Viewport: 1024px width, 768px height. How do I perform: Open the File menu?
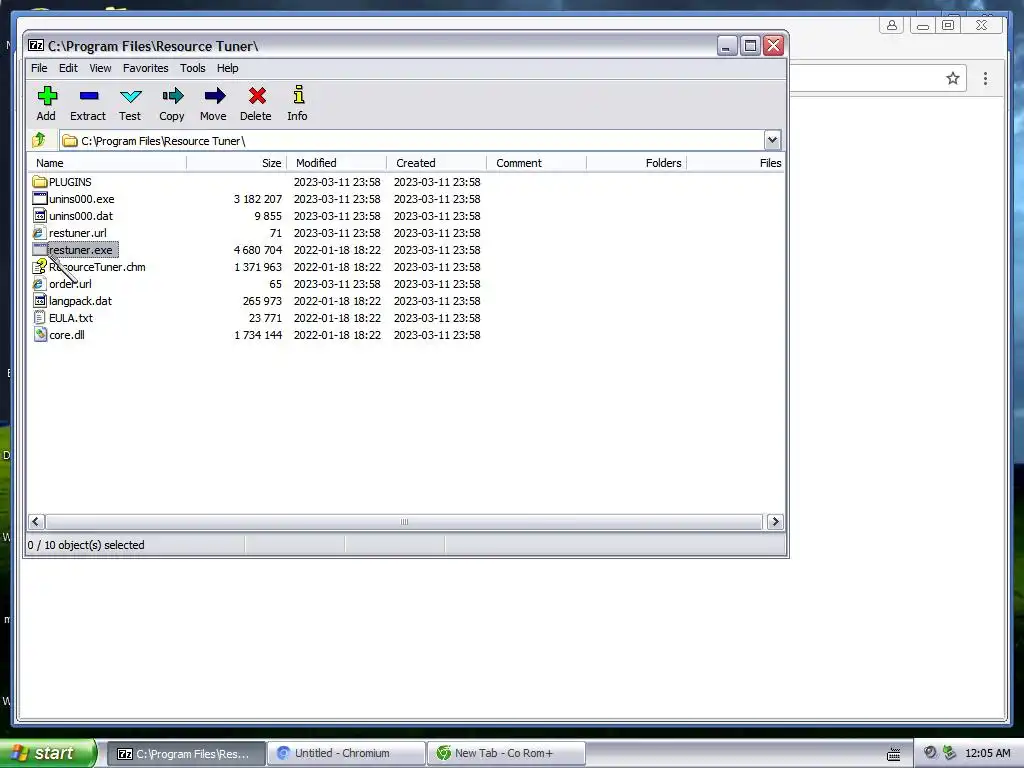coord(39,68)
